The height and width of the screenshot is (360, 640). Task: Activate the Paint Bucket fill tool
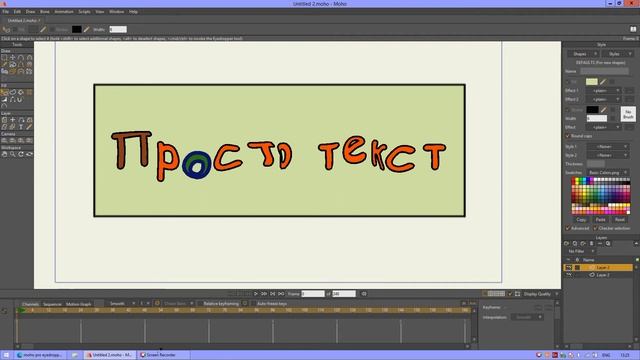pos(21,92)
